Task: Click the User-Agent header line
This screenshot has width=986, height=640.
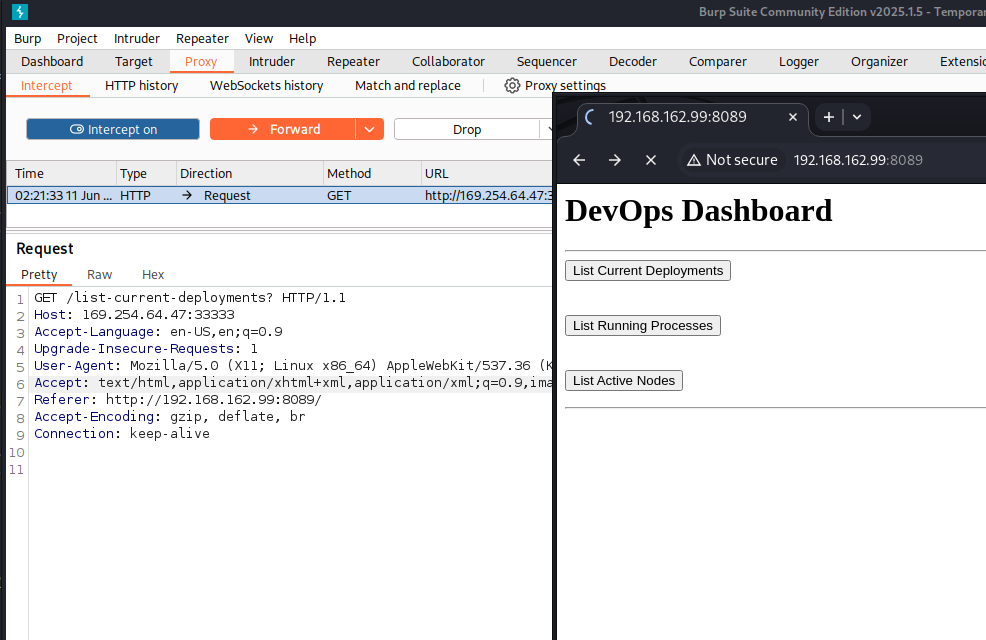Action: (293, 365)
